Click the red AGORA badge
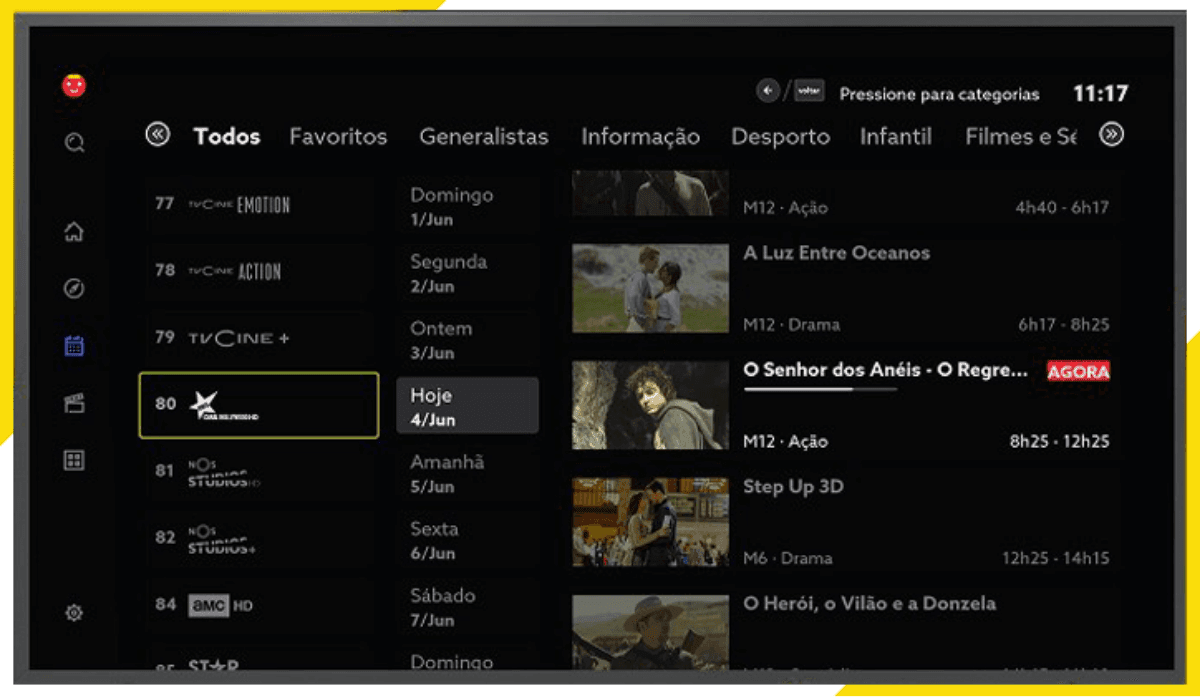 pyautogui.click(x=1078, y=371)
